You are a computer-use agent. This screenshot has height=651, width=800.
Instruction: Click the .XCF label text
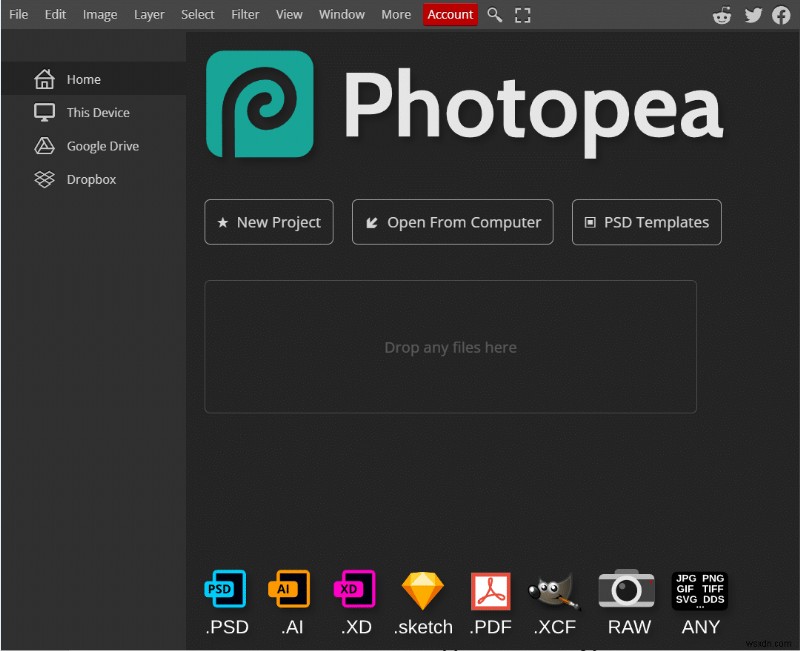555,627
